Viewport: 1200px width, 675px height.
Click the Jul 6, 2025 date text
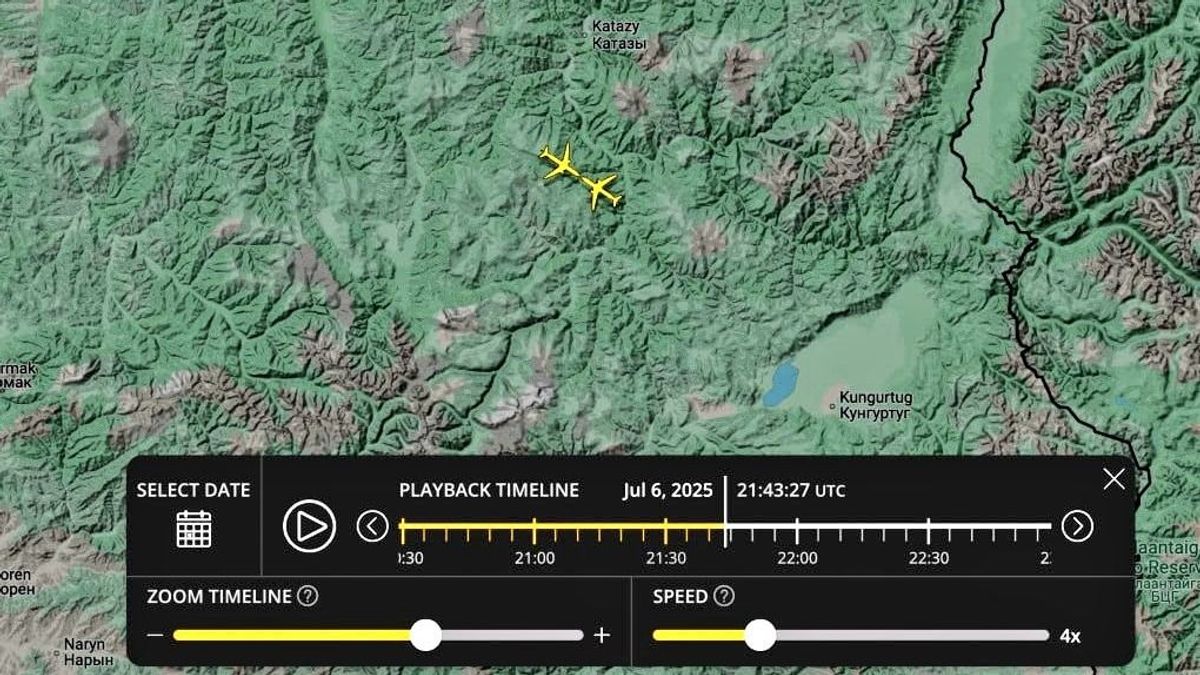667,490
